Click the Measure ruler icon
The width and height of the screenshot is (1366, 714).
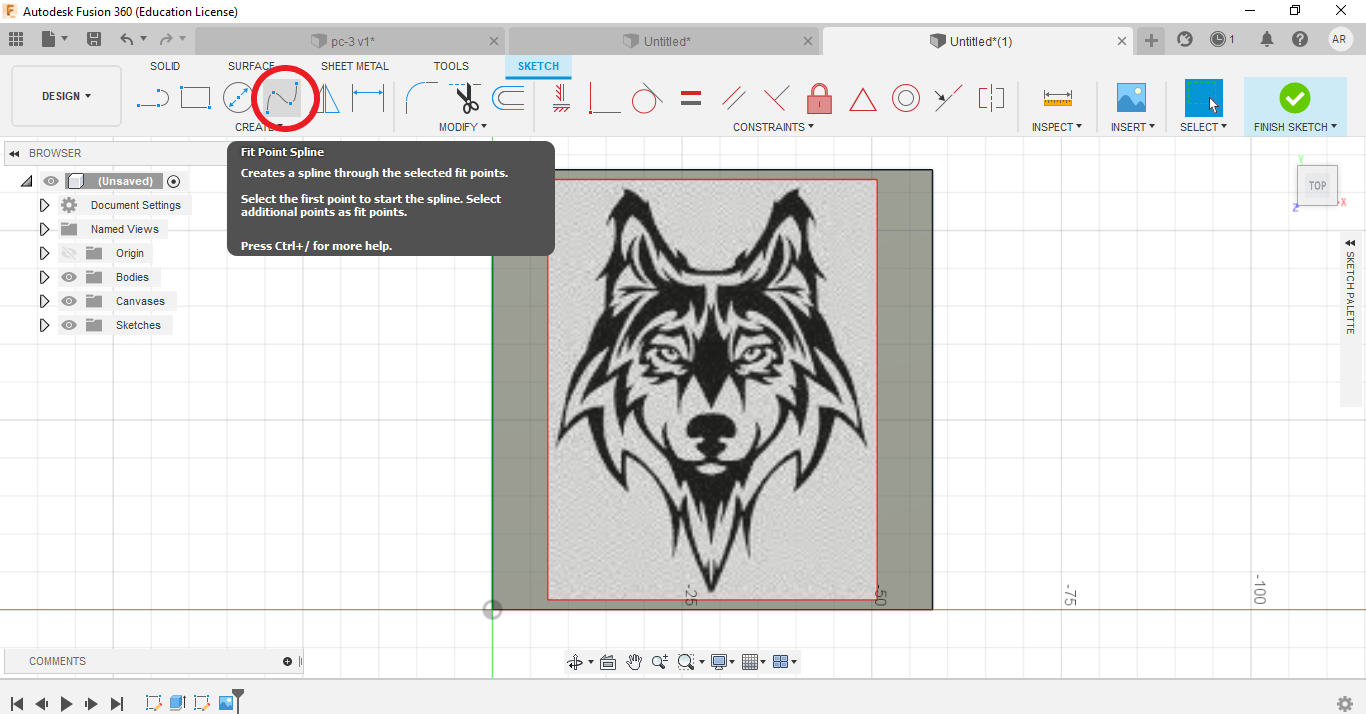(1057, 98)
